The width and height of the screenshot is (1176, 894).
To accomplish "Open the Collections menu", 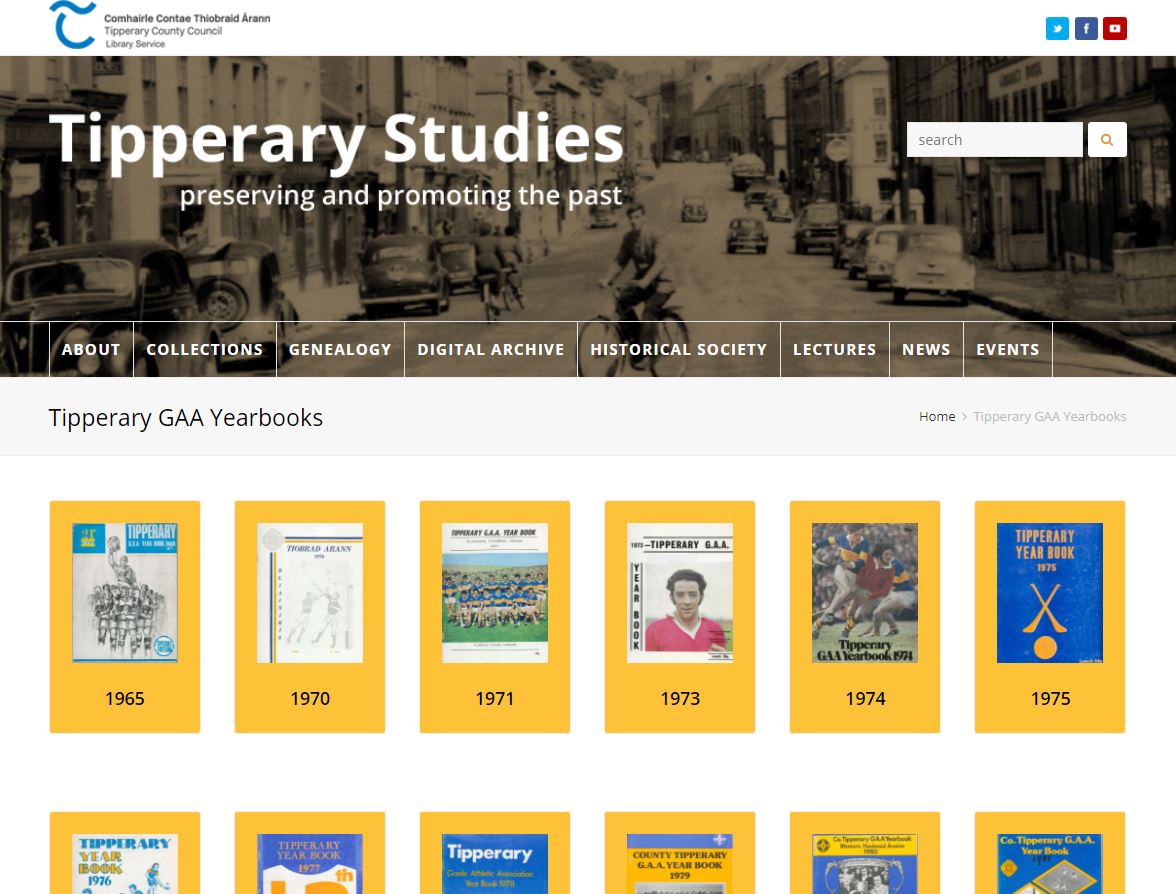I will (x=204, y=349).
